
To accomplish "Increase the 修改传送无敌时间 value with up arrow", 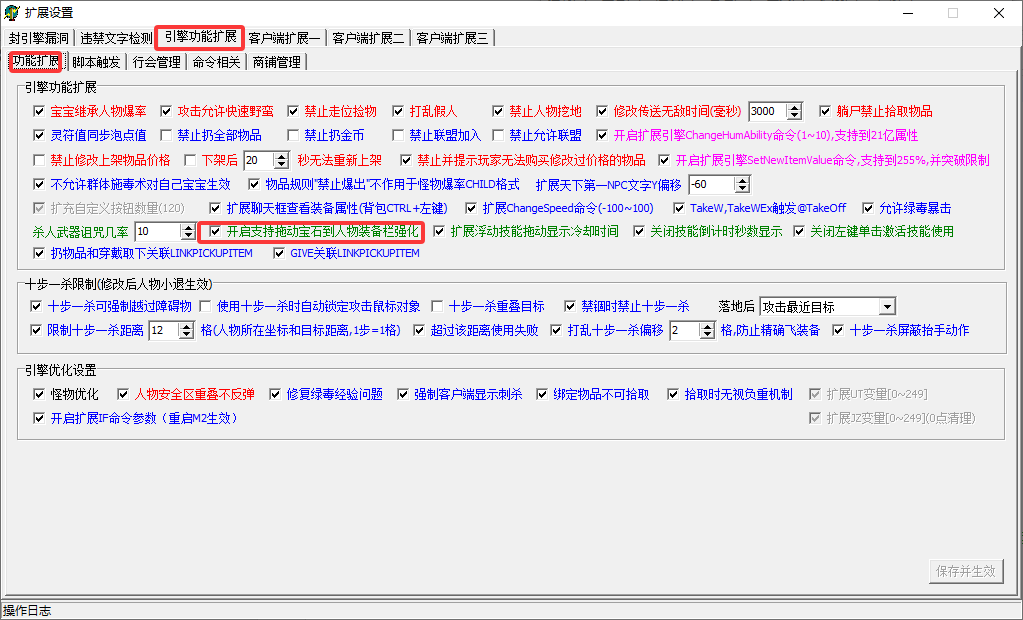I will 794,108.
